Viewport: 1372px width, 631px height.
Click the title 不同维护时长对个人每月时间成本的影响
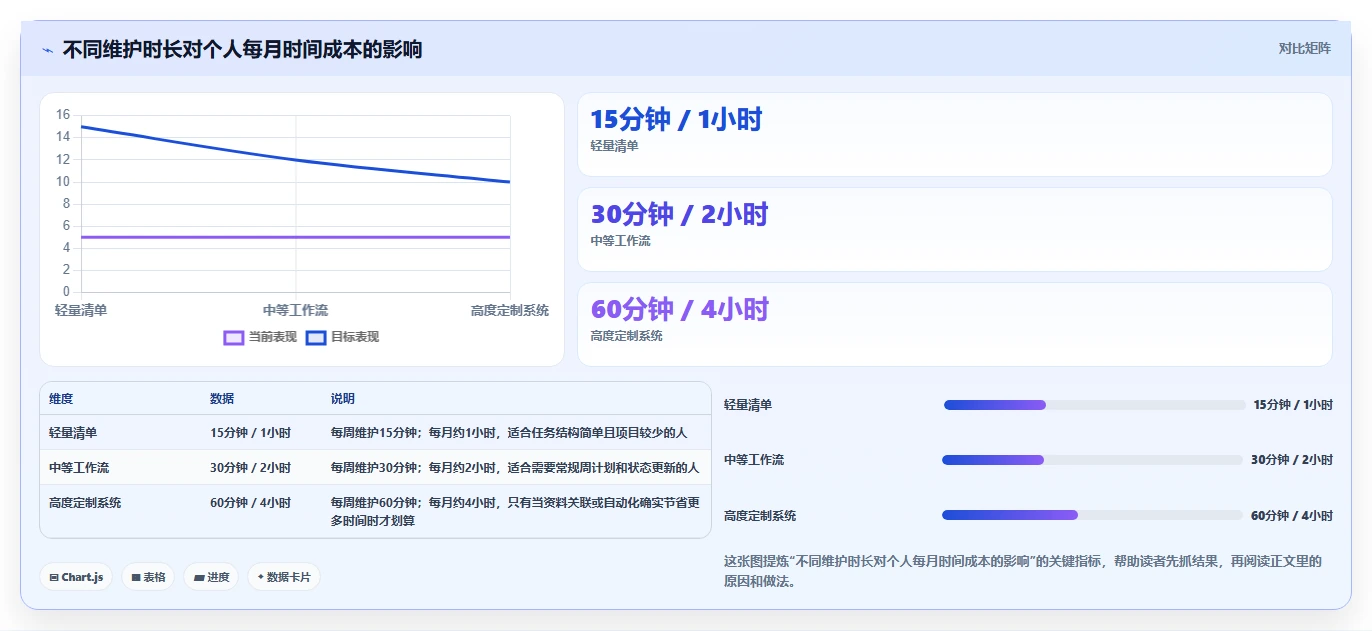pyautogui.click(x=242, y=49)
